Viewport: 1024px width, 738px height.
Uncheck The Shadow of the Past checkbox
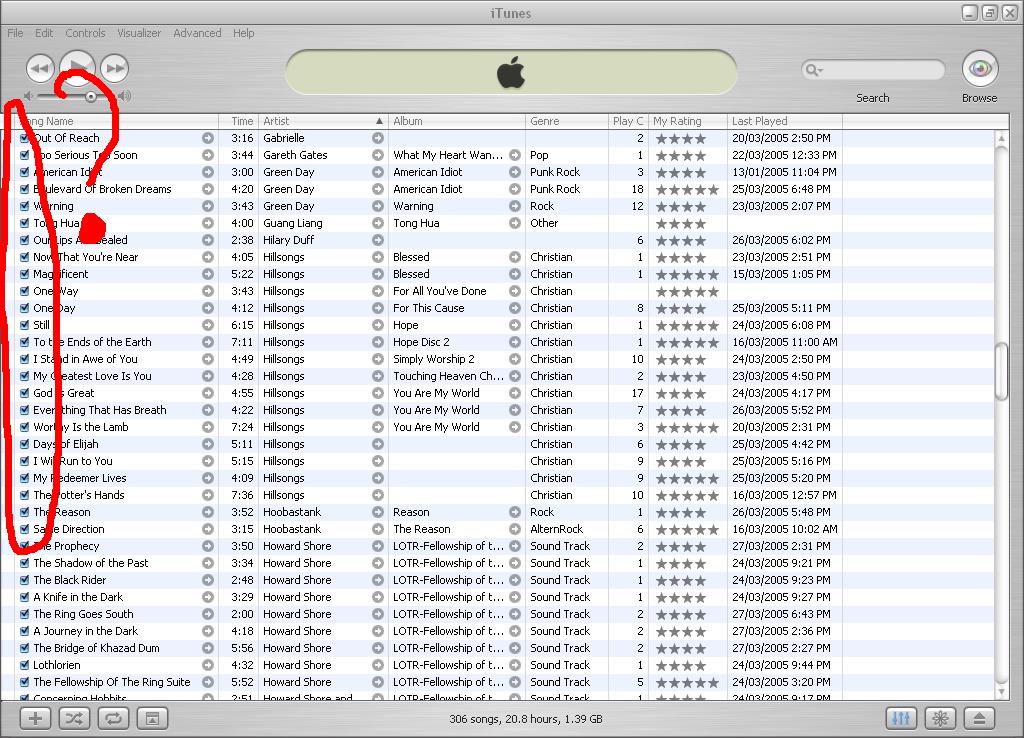(24, 563)
